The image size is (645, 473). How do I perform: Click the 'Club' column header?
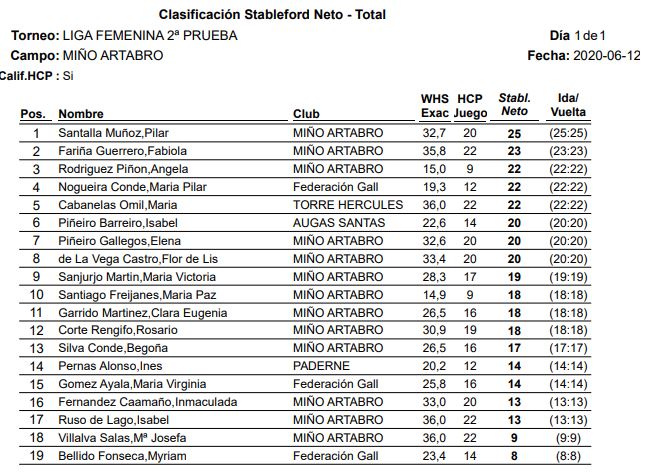point(306,114)
